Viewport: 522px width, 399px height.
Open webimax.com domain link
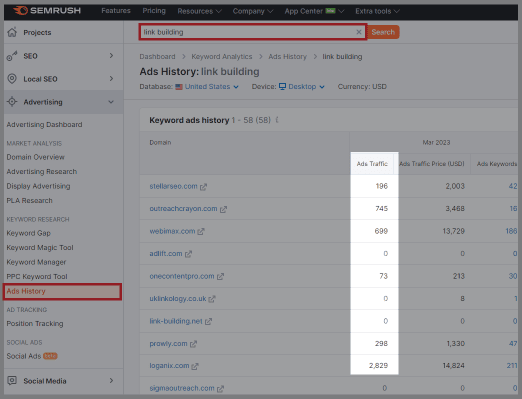[x=172, y=231]
